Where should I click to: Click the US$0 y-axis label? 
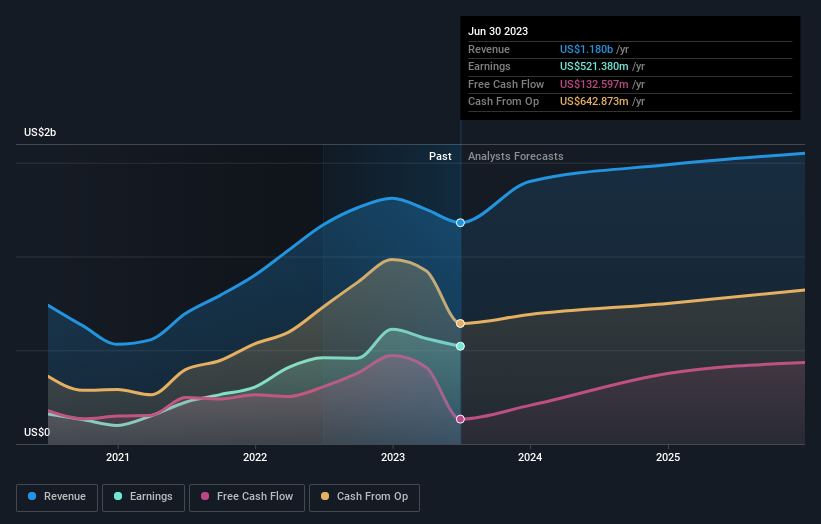[x=37, y=432]
